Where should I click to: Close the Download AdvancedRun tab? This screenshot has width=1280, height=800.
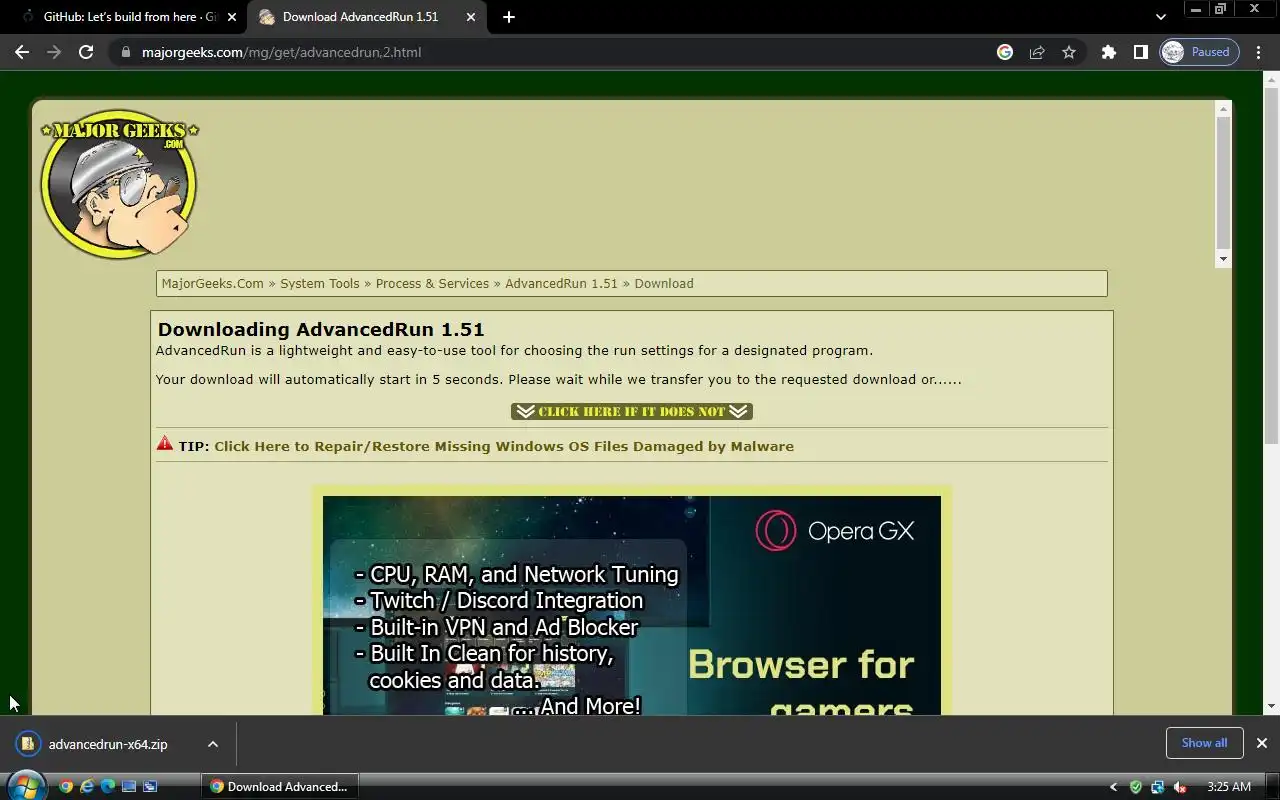(x=471, y=17)
